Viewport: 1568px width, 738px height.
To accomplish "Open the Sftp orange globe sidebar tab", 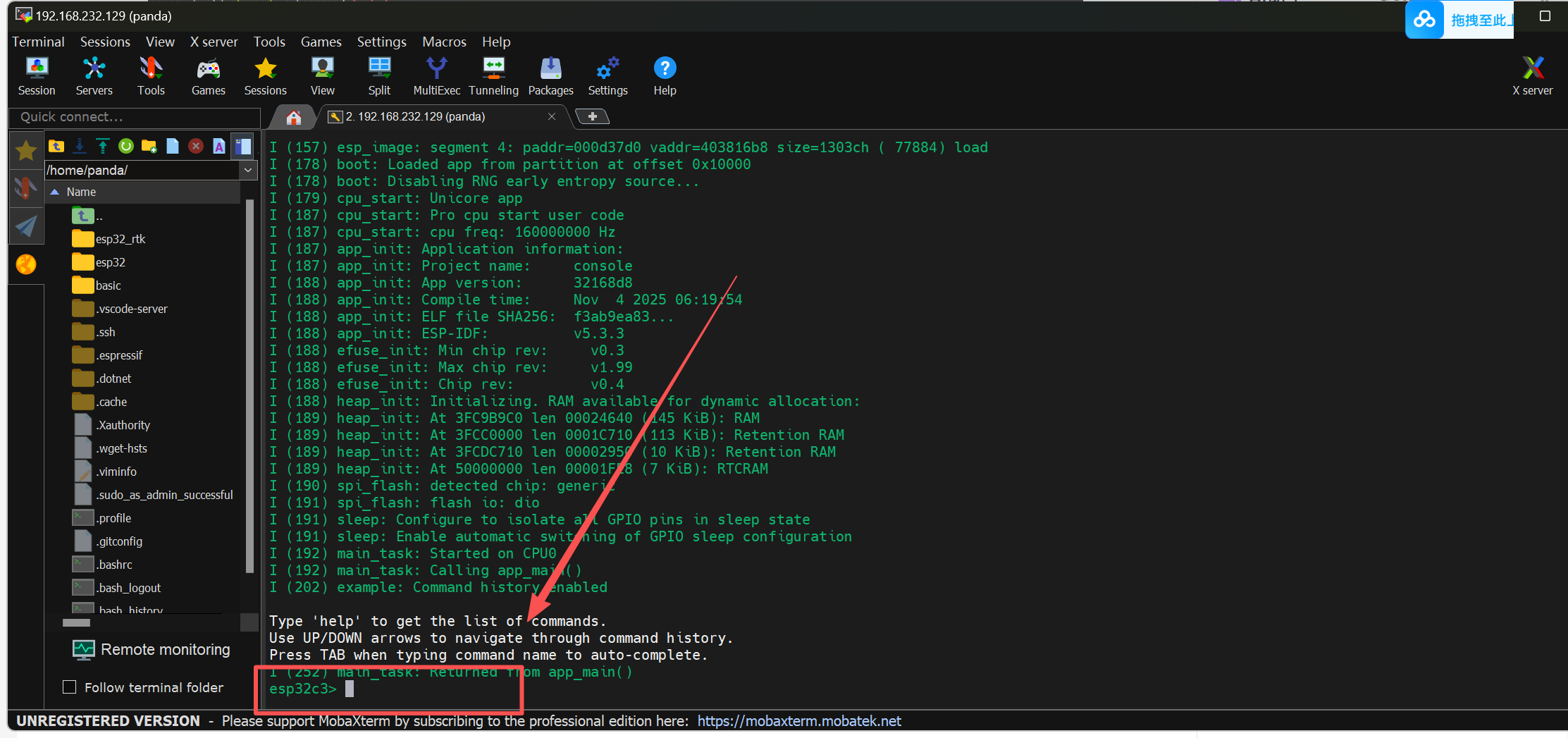I will (x=26, y=264).
